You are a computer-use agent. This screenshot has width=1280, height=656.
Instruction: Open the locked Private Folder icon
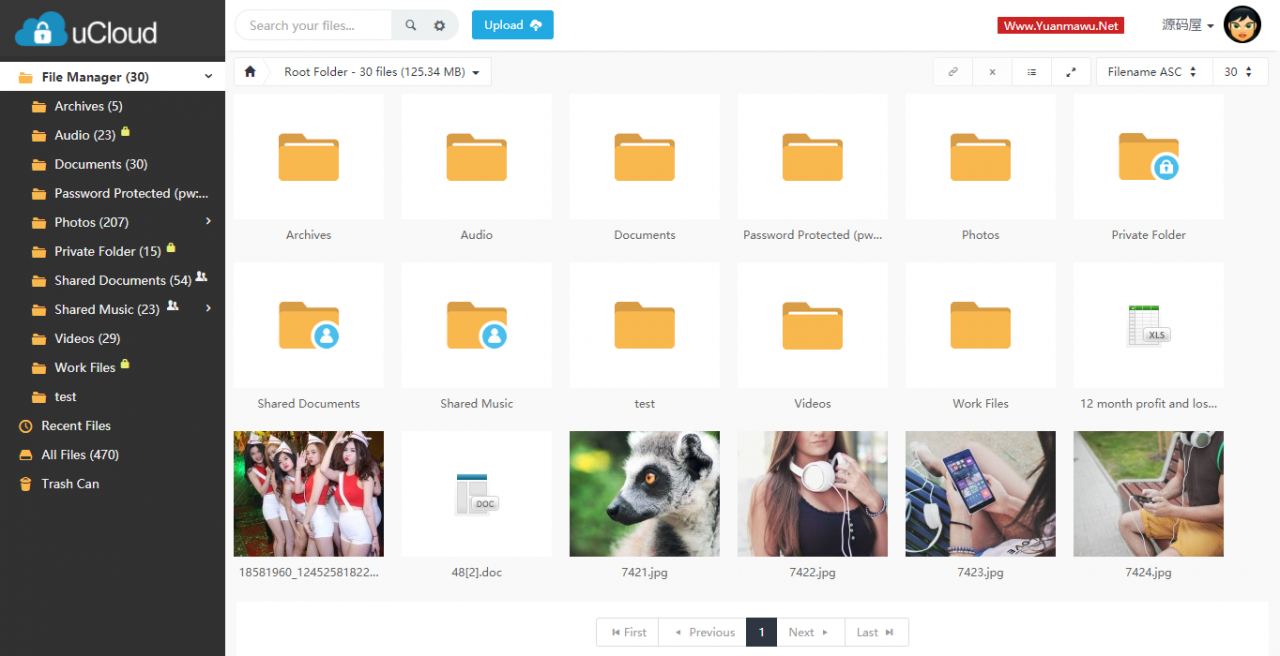pos(1148,157)
